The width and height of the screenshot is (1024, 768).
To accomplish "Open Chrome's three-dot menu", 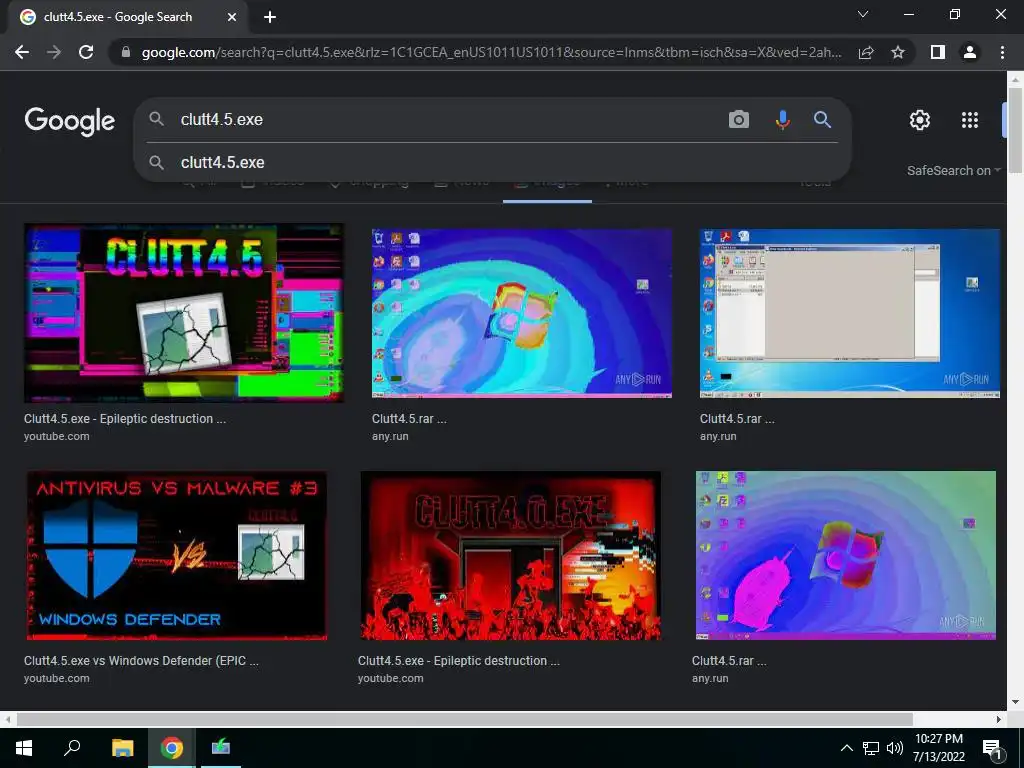I will click(x=1002, y=52).
